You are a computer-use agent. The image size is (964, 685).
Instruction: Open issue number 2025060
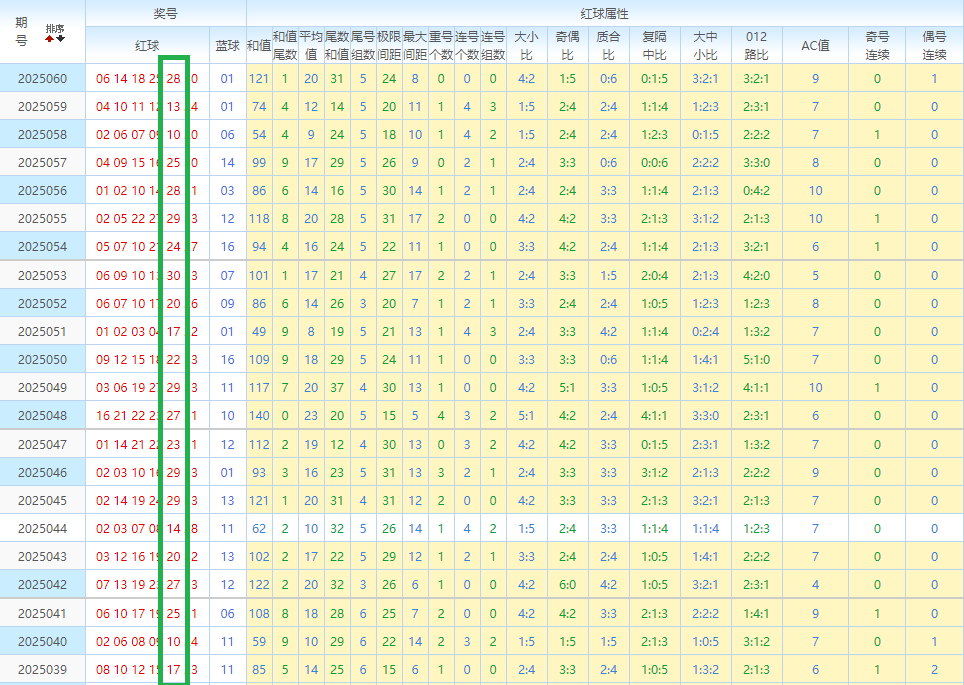42,79
